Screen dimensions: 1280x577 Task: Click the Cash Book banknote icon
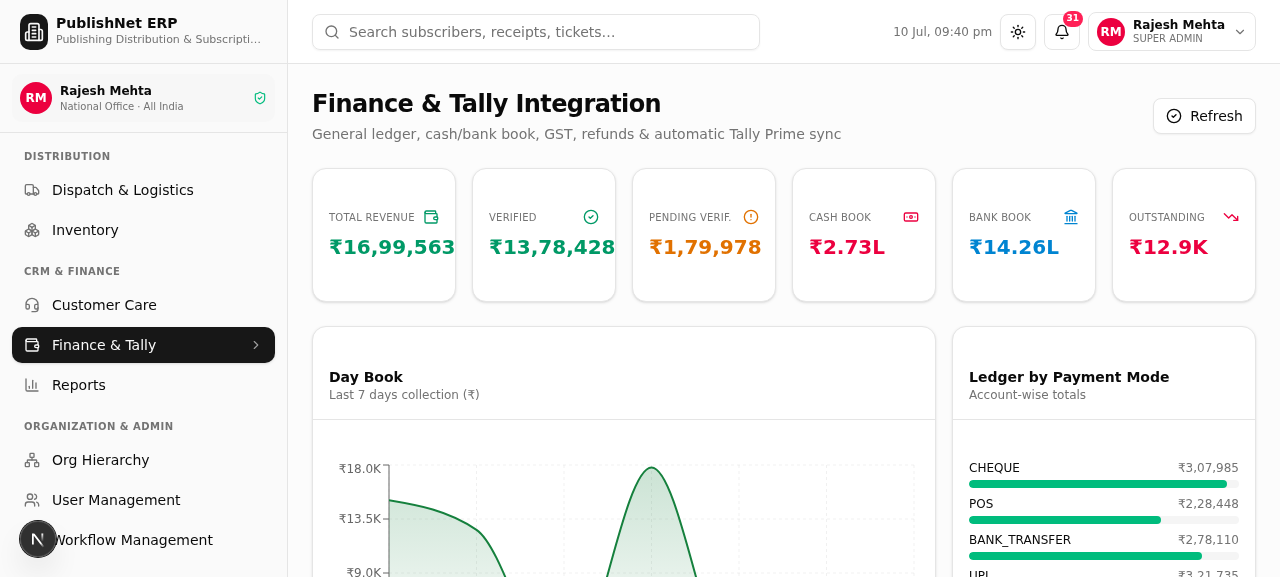[x=911, y=217]
